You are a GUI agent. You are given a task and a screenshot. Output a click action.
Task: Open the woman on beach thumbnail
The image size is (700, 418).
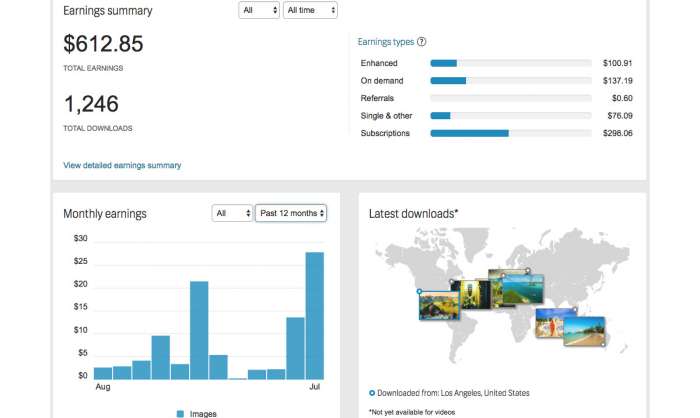point(550,322)
